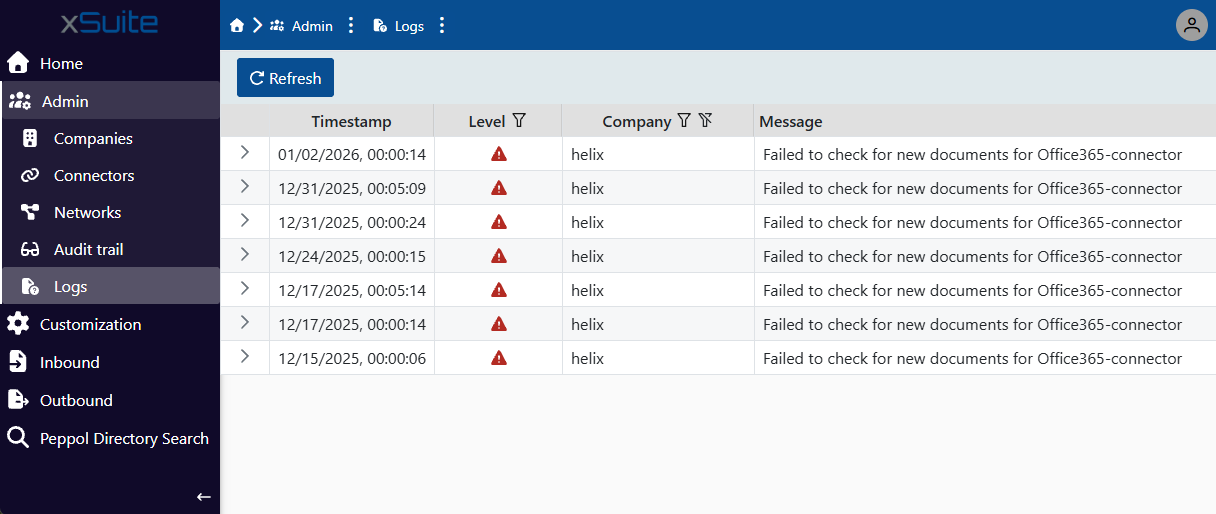
Task: Select Peppol Directory Search in the sidebar
Action: pos(124,438)
